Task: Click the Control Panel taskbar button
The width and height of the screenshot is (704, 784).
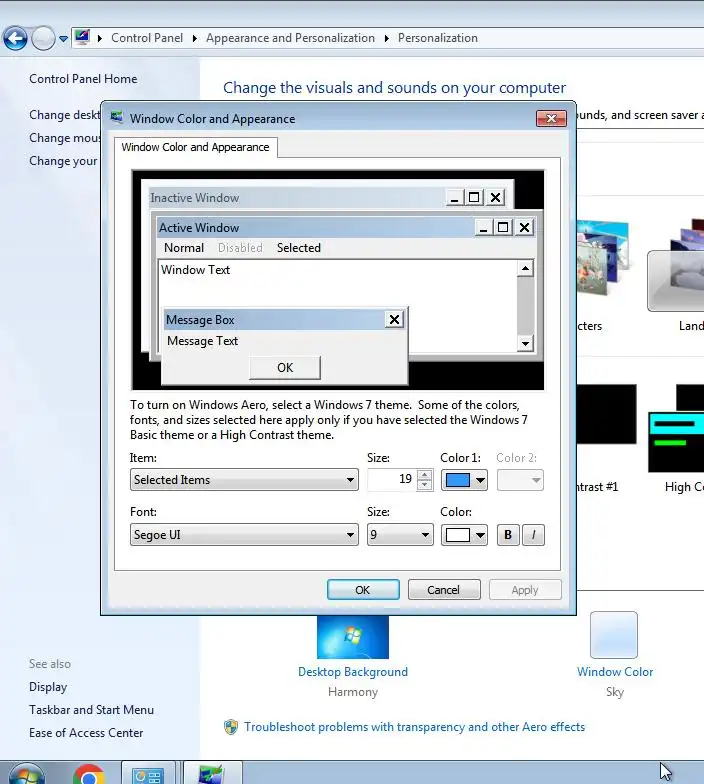Action: (148, 773)
